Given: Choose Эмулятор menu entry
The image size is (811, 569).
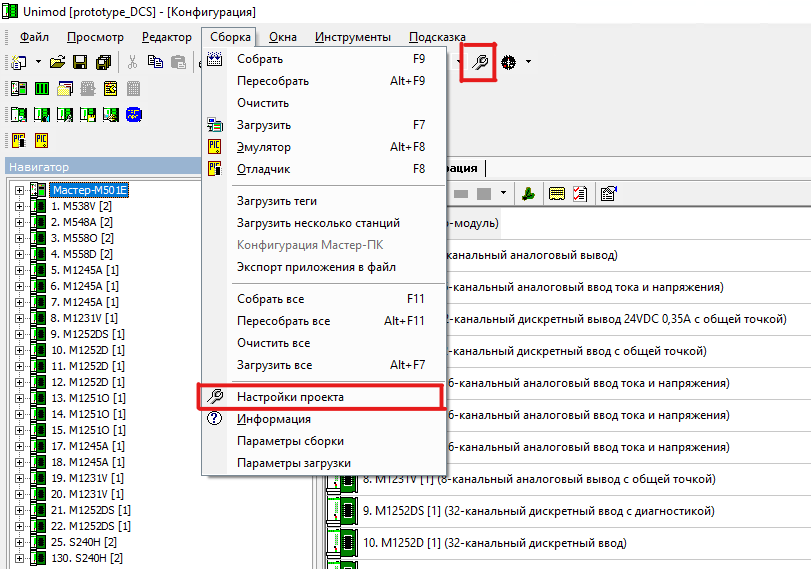Looking at the screenshot, I should click(324, 147).
